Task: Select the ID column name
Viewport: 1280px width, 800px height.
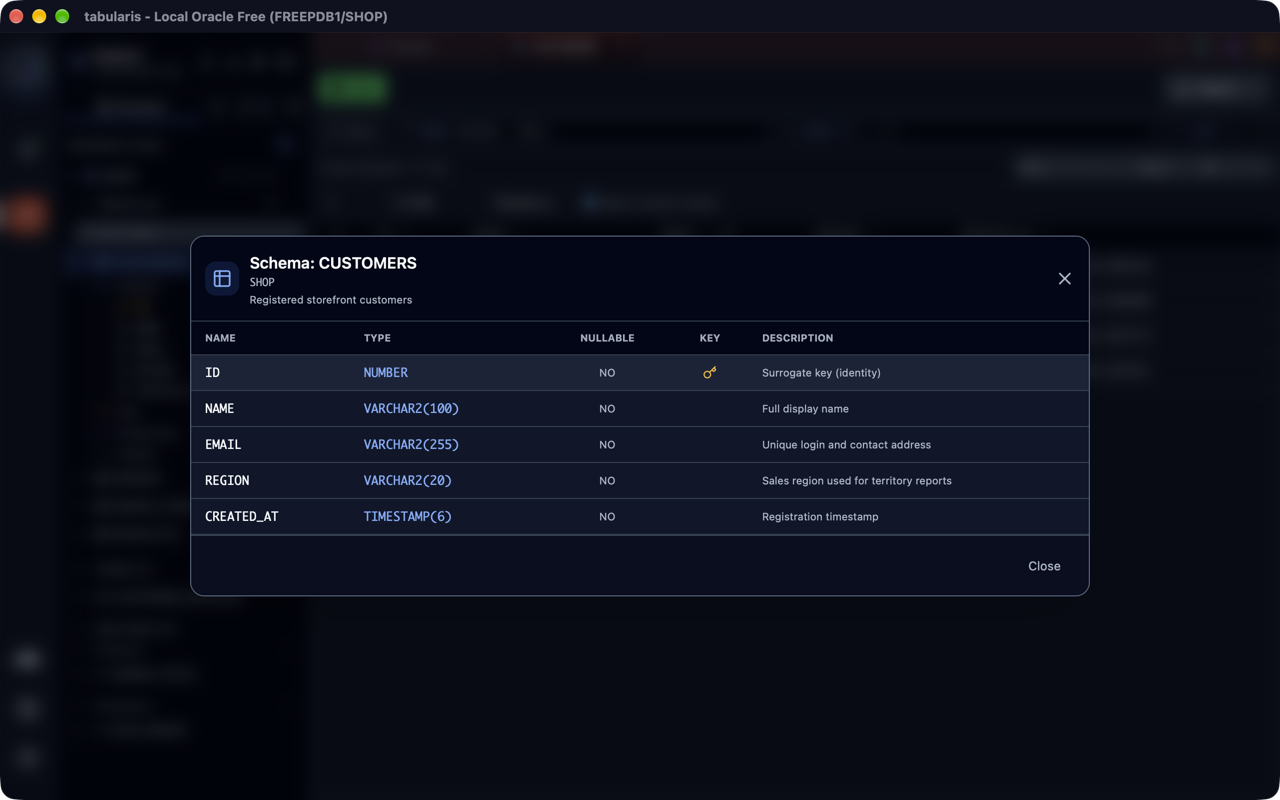Action: pos(212,373)
